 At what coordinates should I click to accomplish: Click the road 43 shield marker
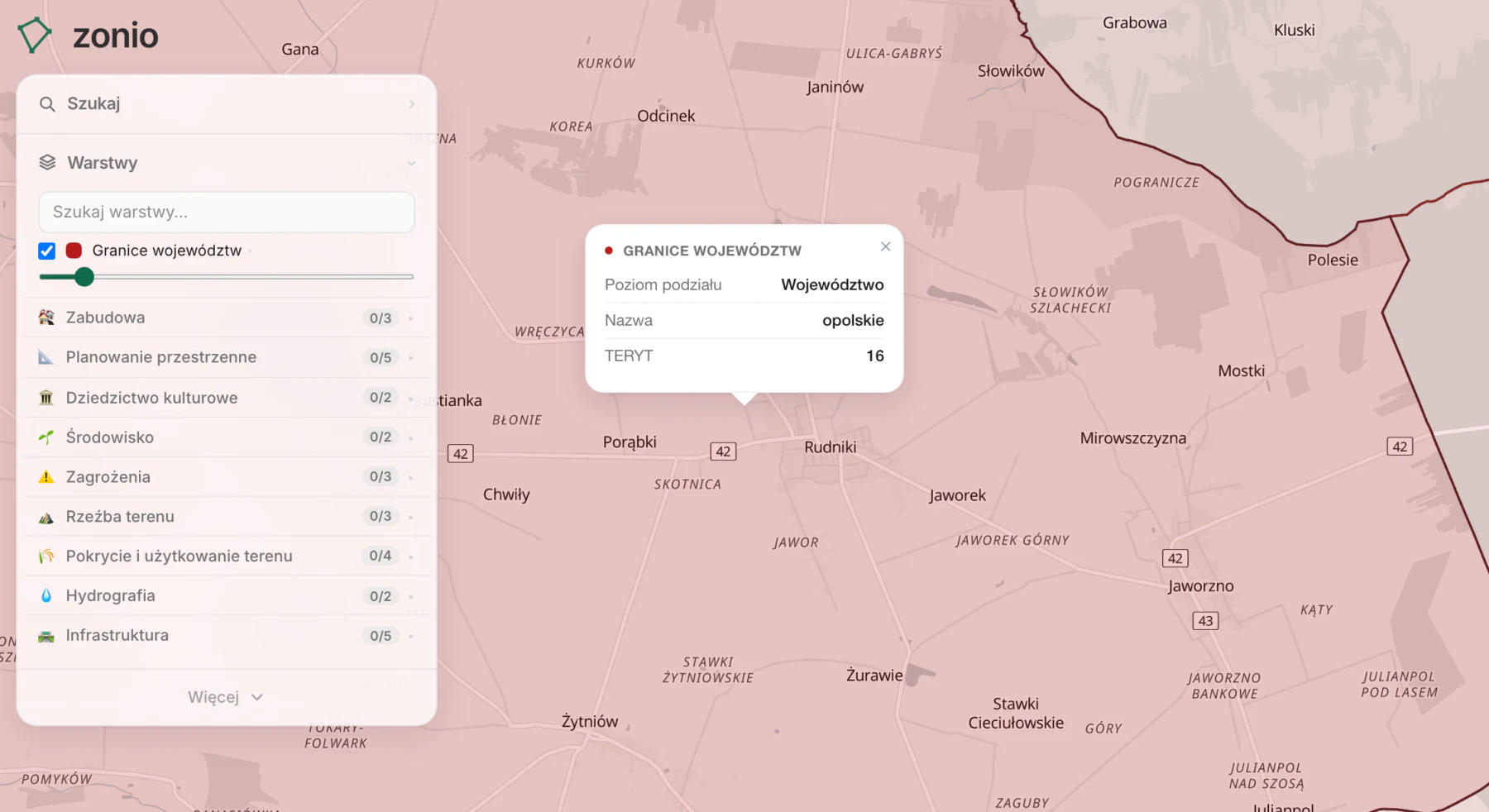pos(1205,621)
